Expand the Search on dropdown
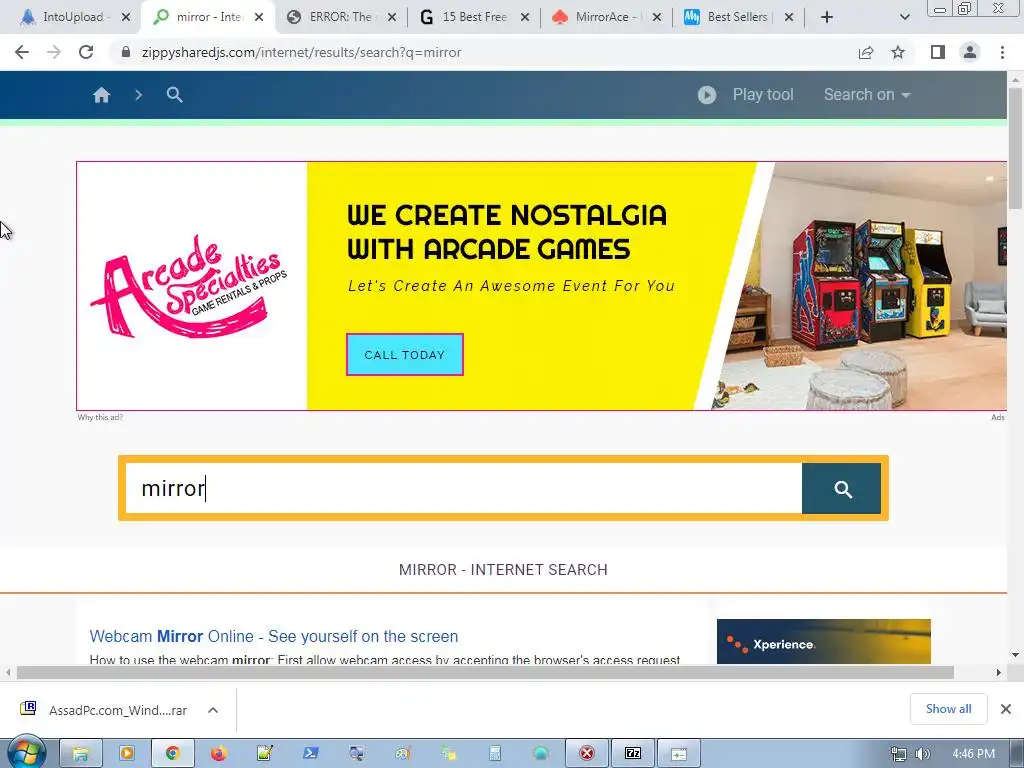The height and width of the screenshot is (768, 1024). click(x=867, y=95)
